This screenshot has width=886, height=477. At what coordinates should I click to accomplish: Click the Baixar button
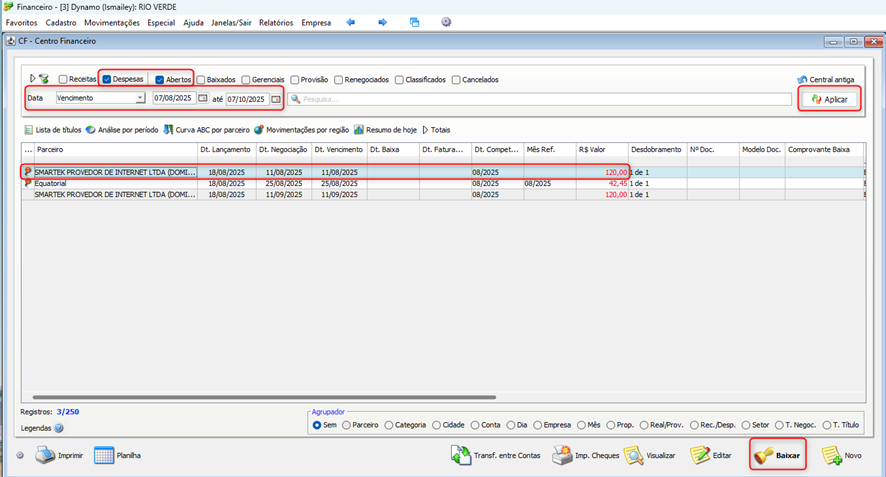click(x=778, y=456)
